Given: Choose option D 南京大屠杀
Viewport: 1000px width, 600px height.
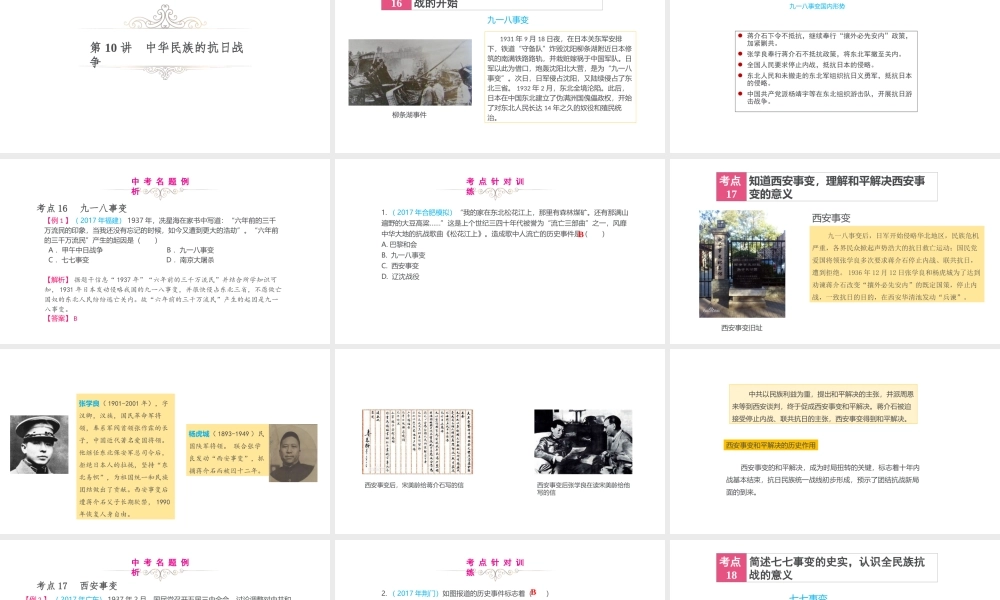Looking at the screenshot, I should 190,260.
